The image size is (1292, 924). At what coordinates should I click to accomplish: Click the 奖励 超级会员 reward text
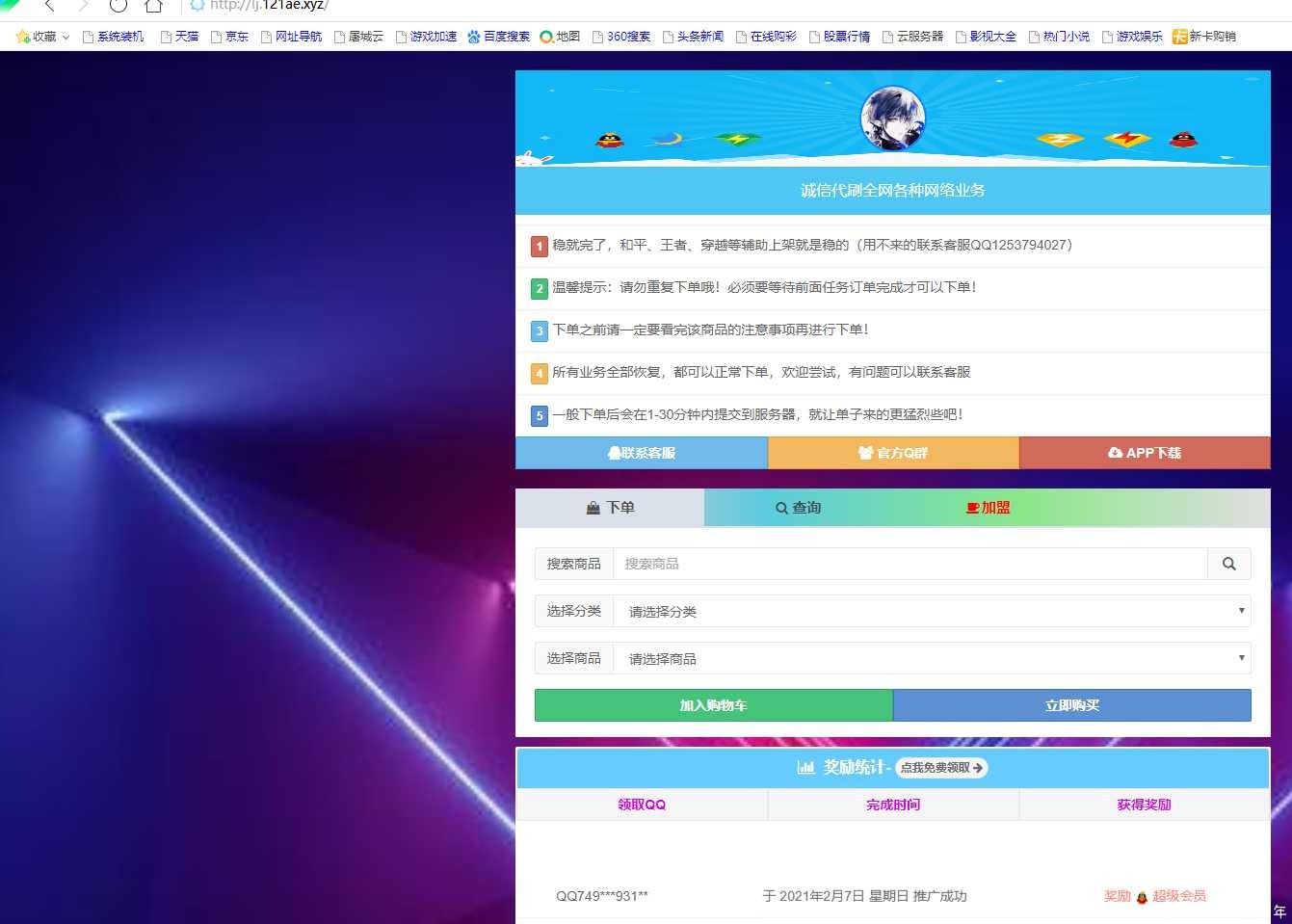tap(1155, 896)
